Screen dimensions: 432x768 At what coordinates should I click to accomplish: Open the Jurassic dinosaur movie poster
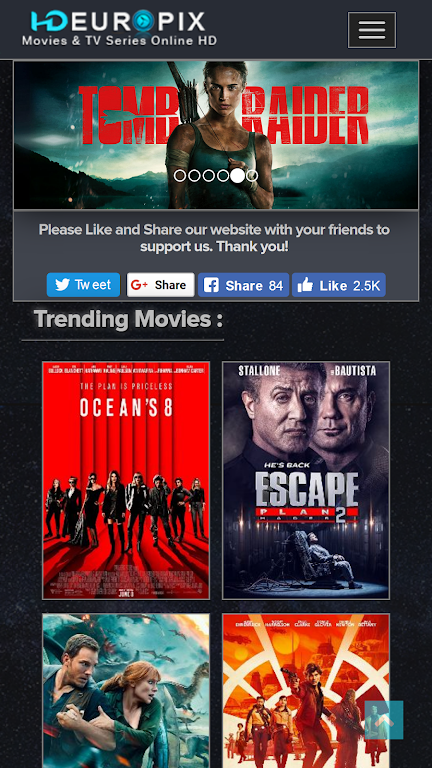[x=126, y=691]
